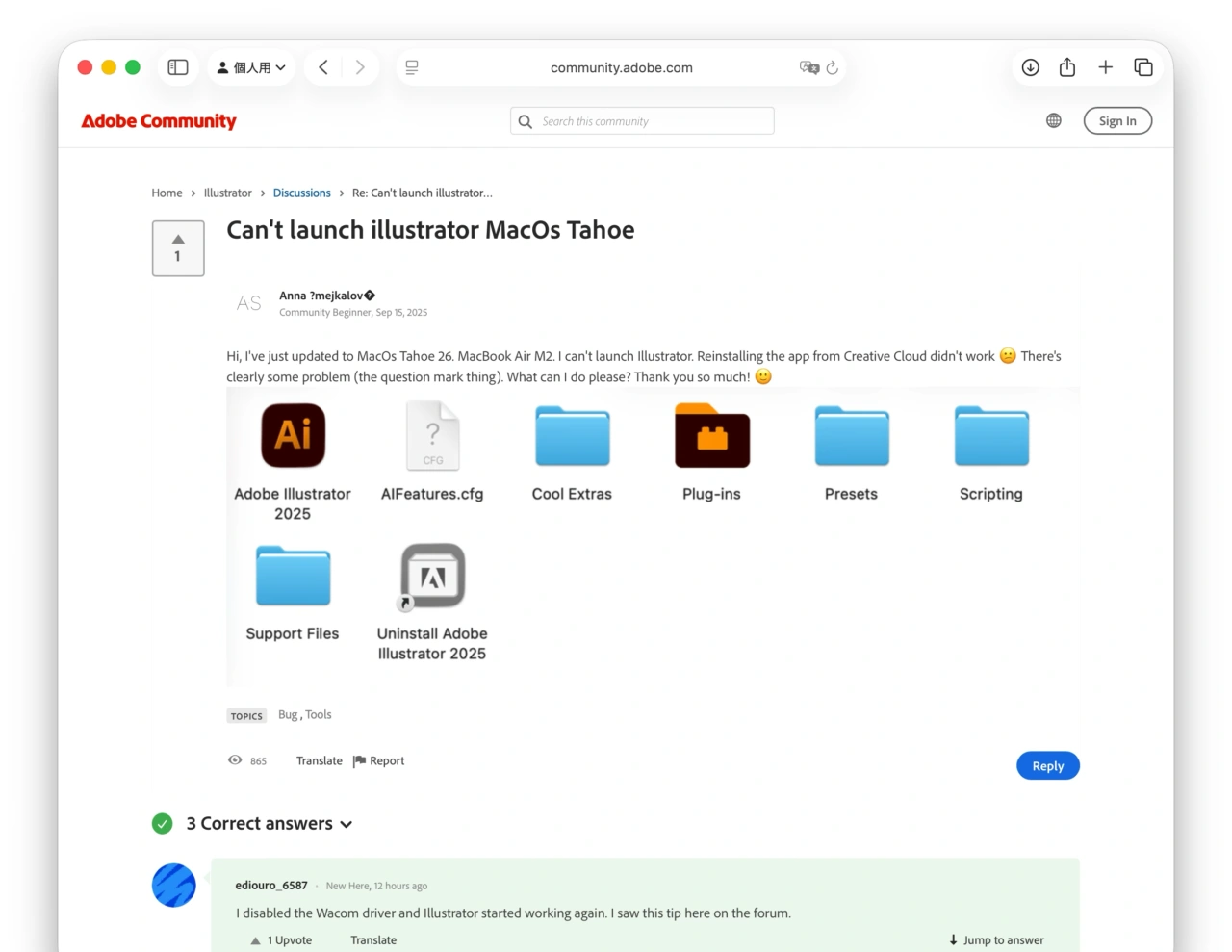This screenshot has height=952, width=1232.
Task: Open the 個人用 profile dropdown
Action: tap(251, 67)
